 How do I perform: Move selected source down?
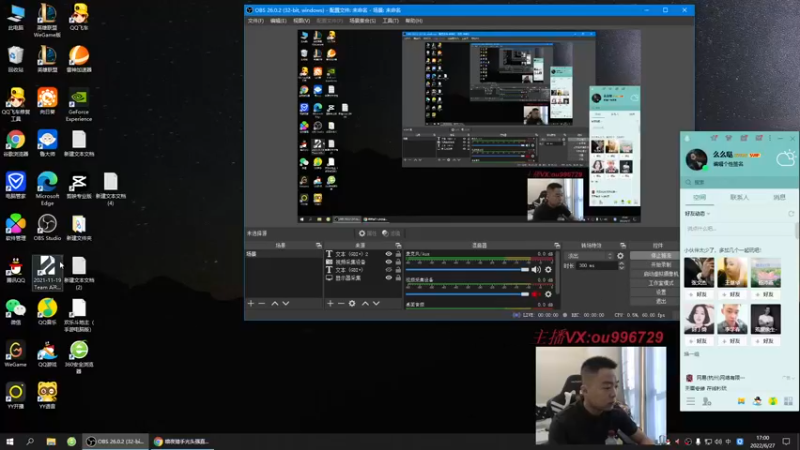(377, 304)
